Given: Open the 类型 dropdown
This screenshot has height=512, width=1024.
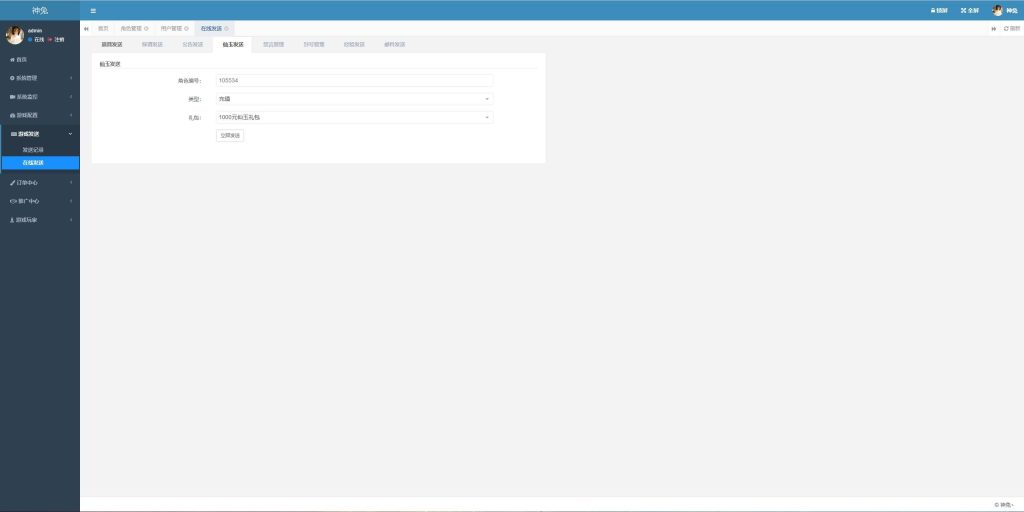Looking at the screenshot, I should click(354, 99).
